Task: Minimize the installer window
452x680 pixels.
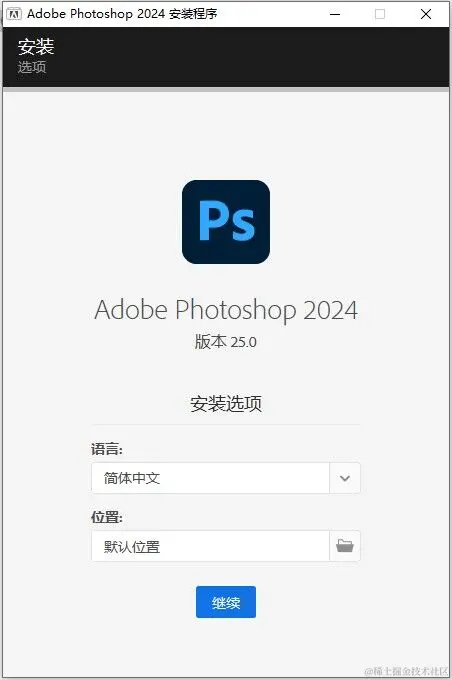Action: coord(335,14)
